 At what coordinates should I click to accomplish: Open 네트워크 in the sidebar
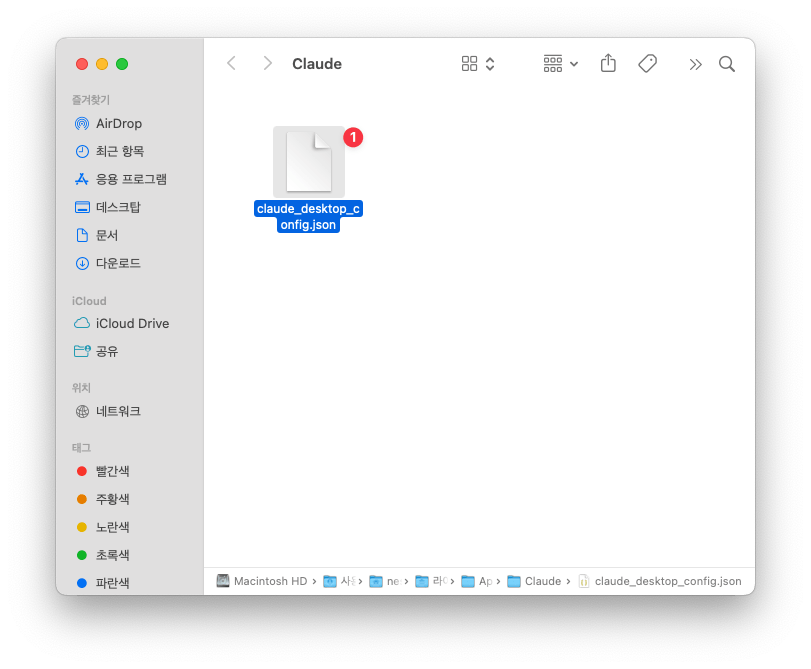pos(108,411)
